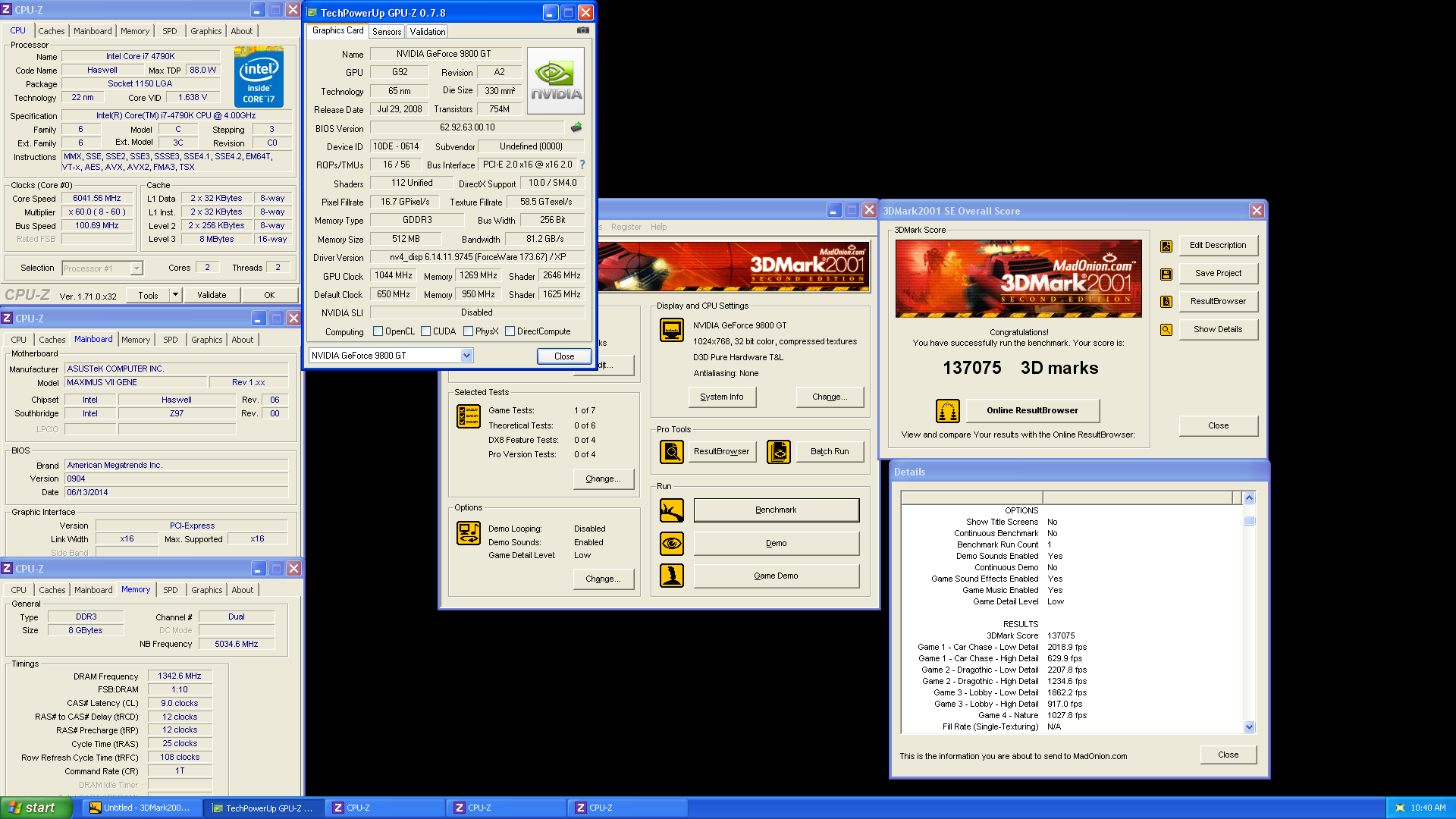Click the ResultBrowser document icon in score window
Image resolution: width=1456 pixels, height=819 pixels.
[1166, 302]
